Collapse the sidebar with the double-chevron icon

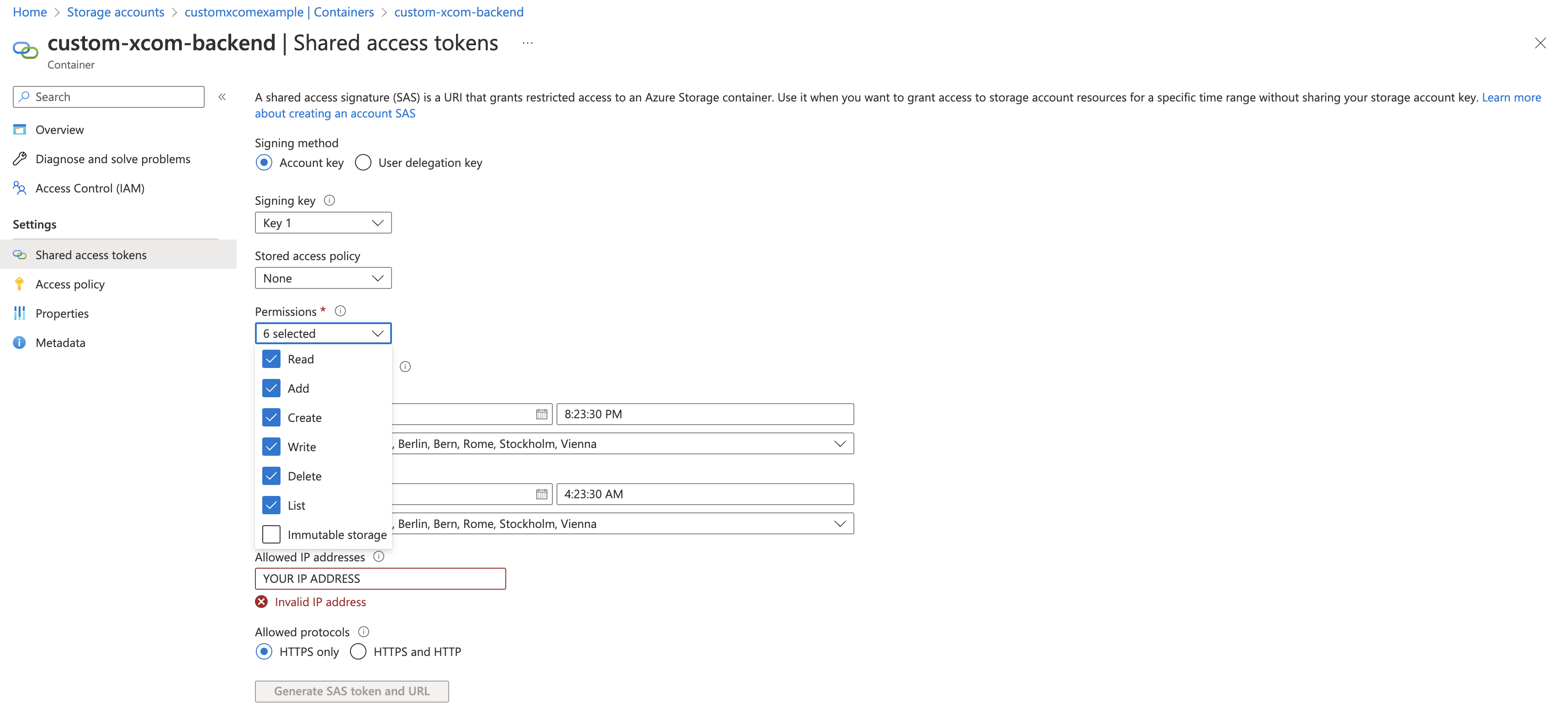[222, 97]
